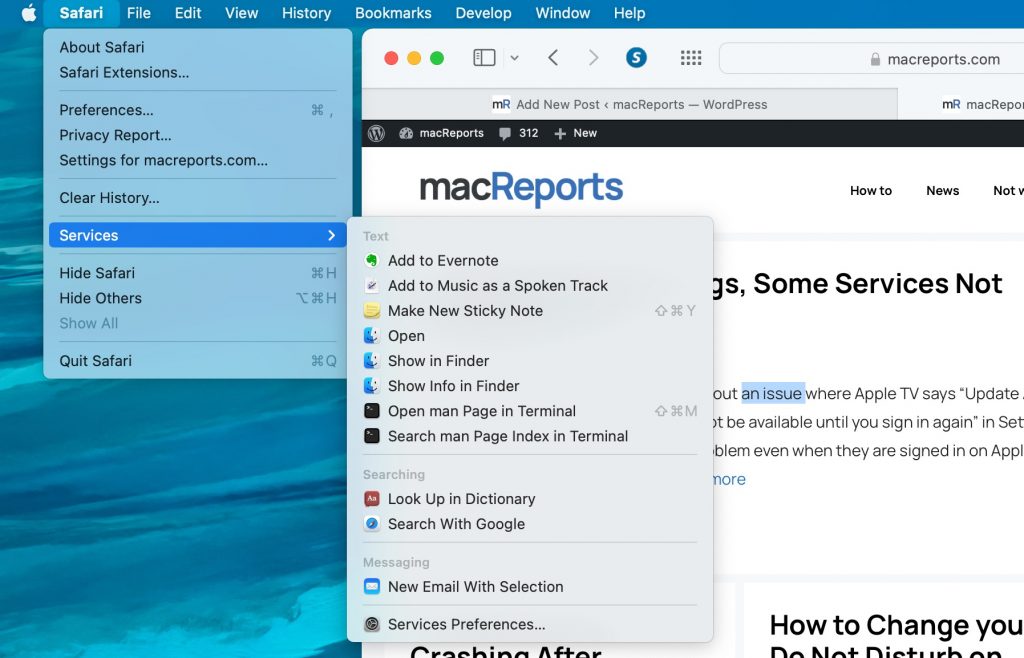The image size is (1024, 658).
Task: Open the Apple menu
Action: point(29,13)
